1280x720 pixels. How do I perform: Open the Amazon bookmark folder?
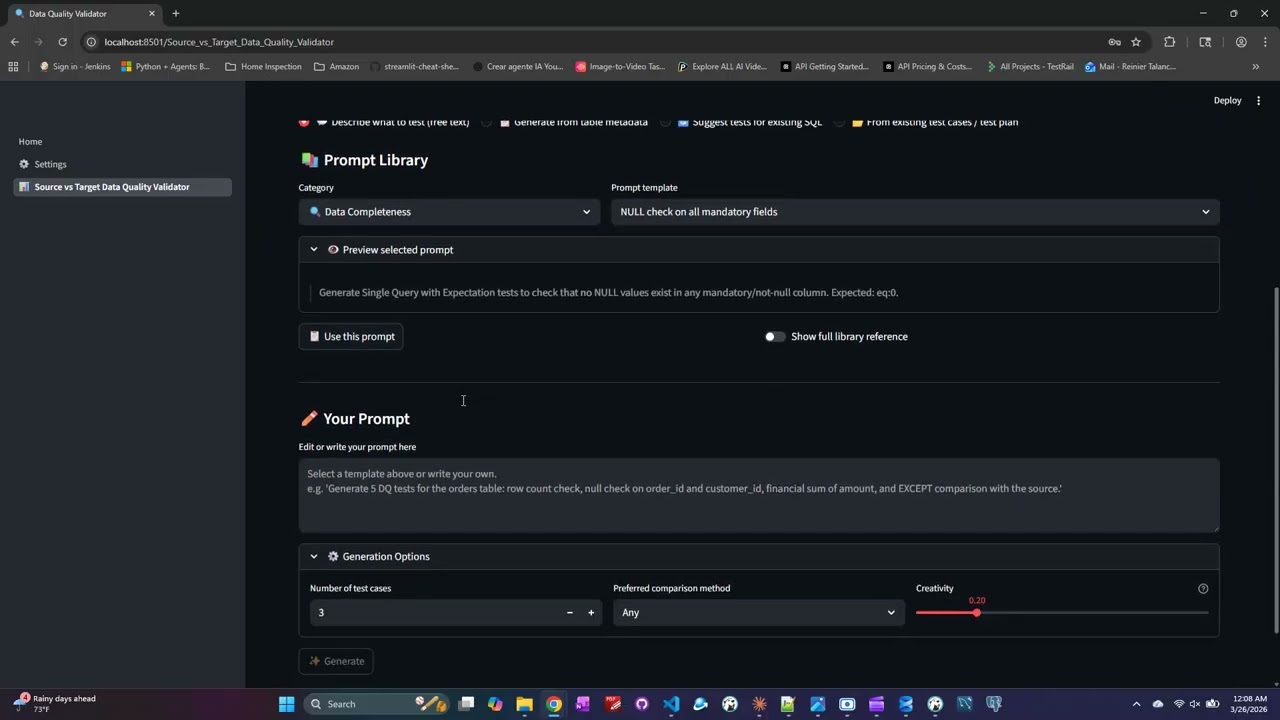[336, 67]
